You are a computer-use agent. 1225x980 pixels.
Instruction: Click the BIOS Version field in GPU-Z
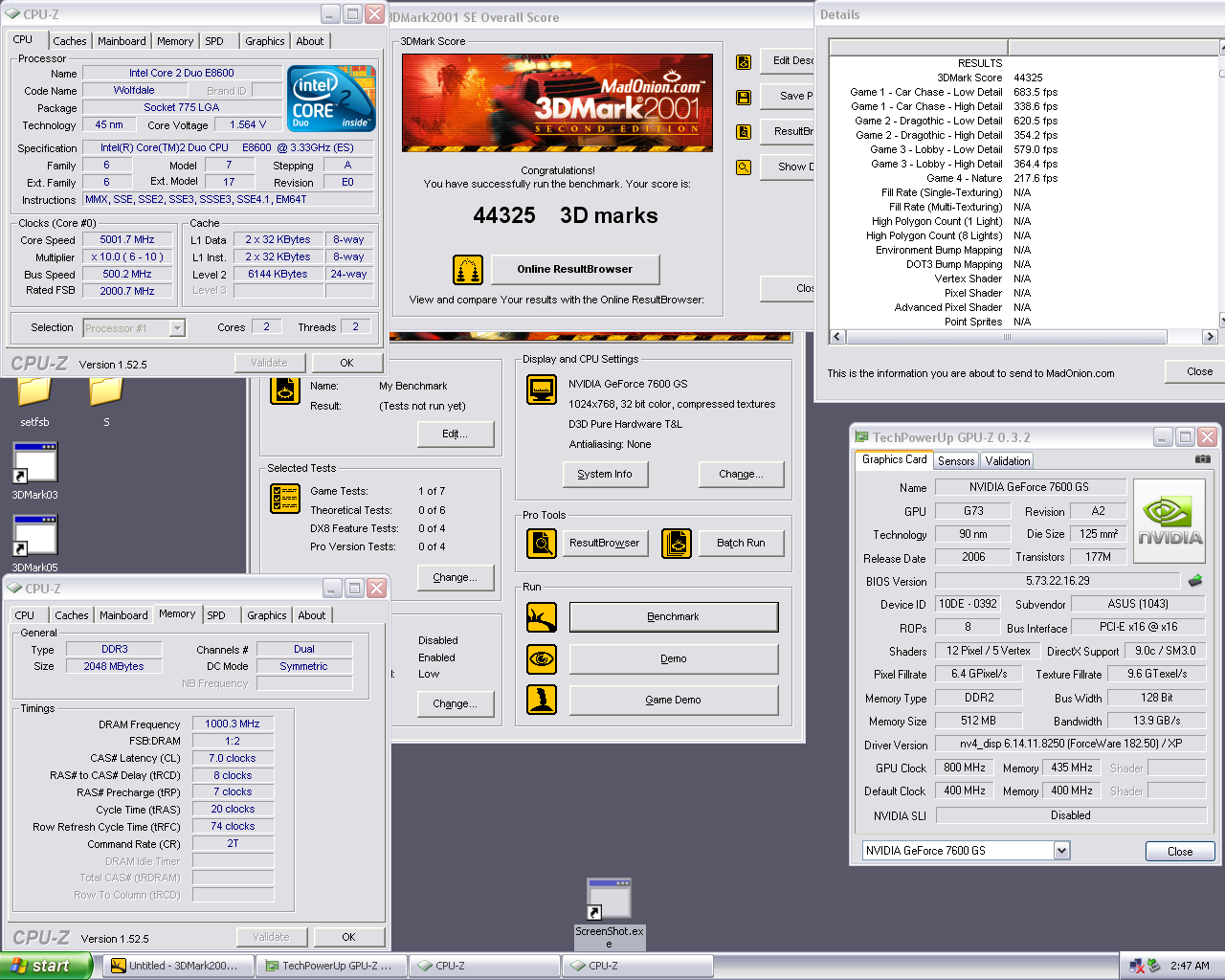coord(1058,581)
